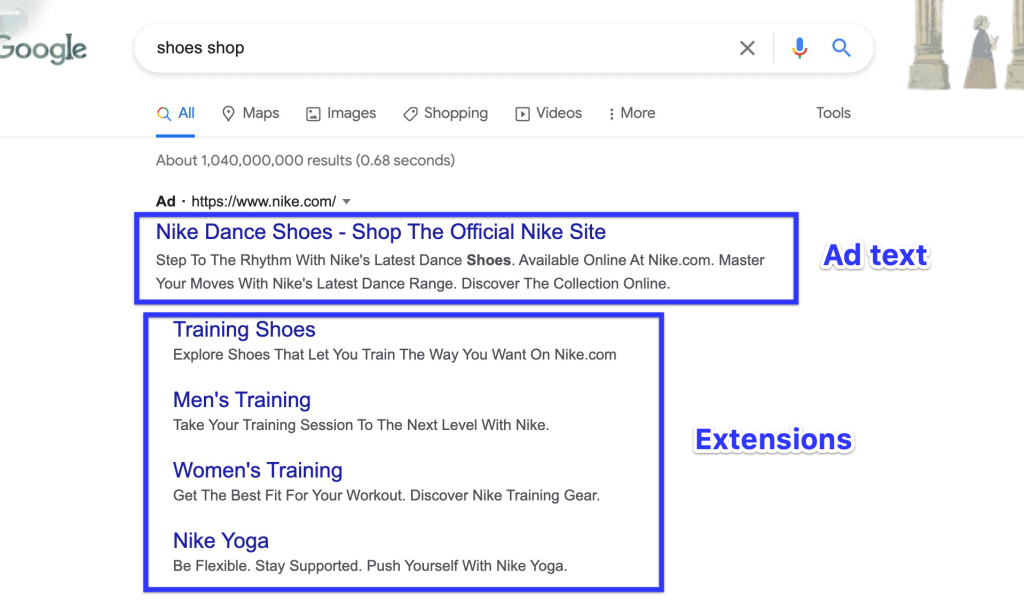Click the price tag icon for Shopping
1024x605 pixels.
[410, 114]
